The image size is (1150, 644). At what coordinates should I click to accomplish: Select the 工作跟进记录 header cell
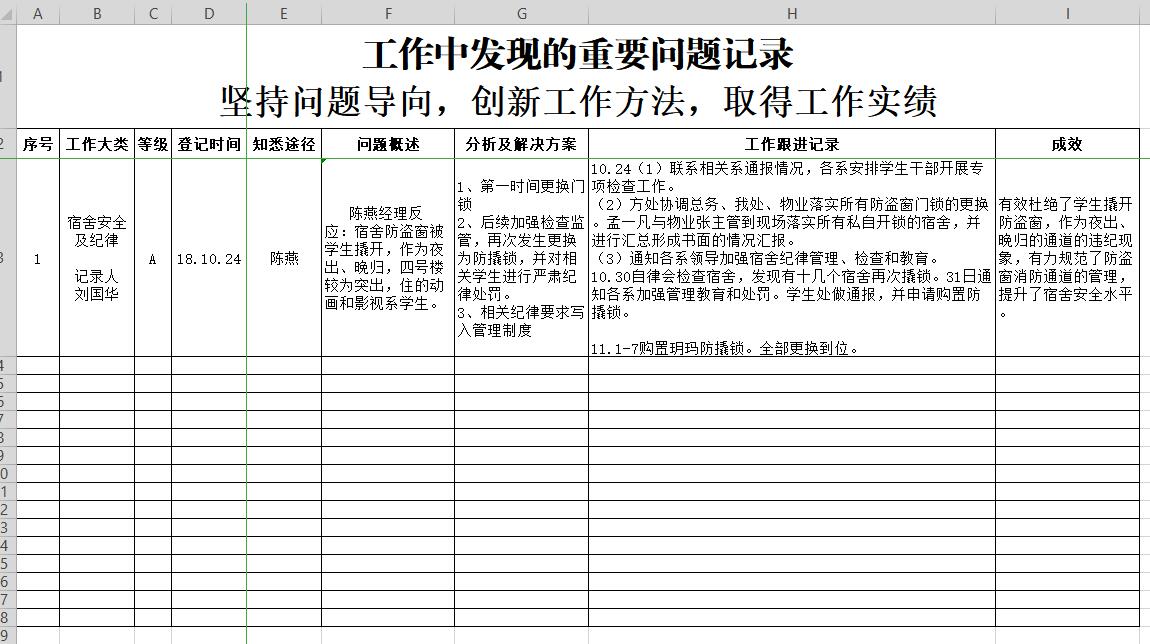point(792,144)
